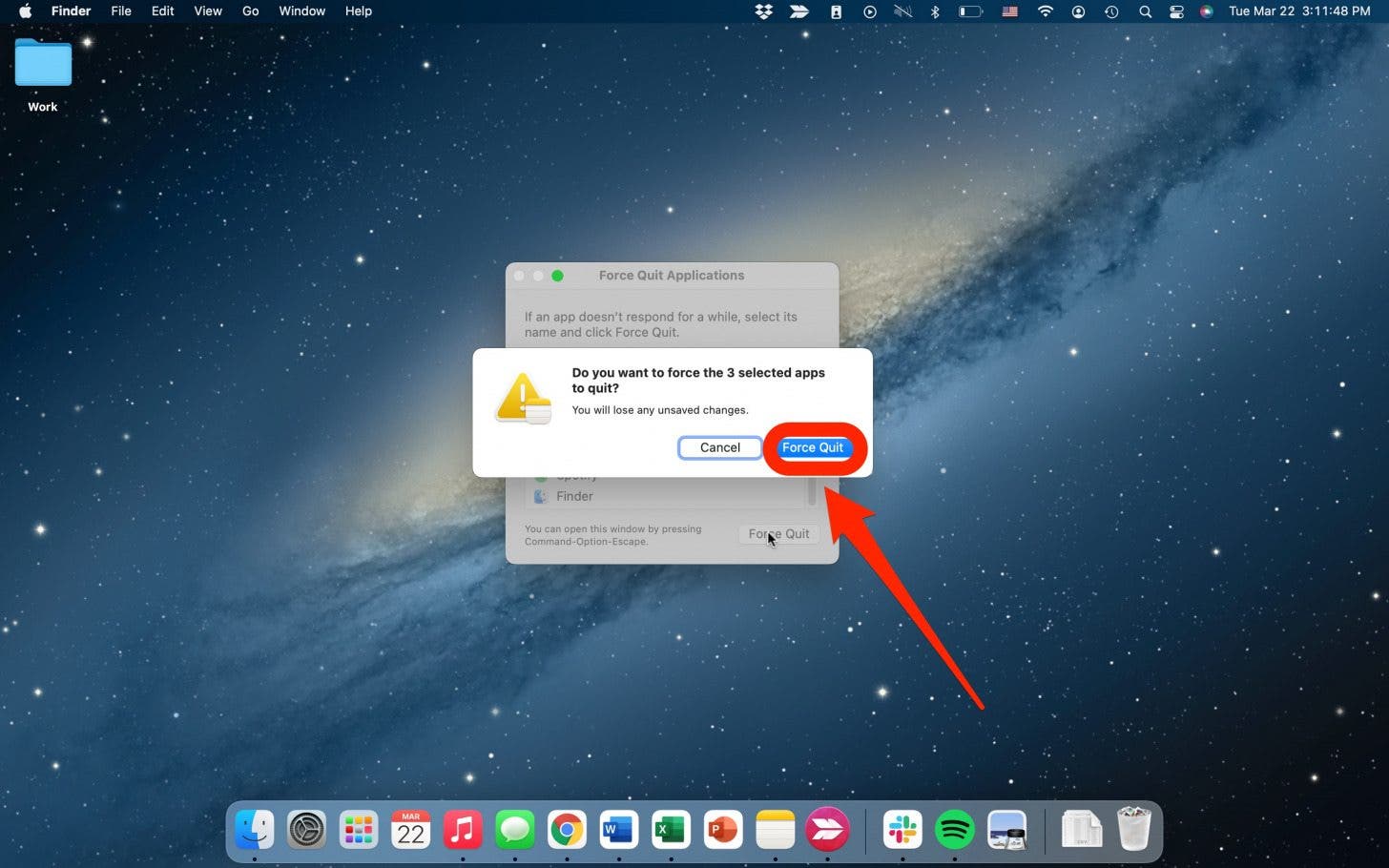Launch PowerPoint from the Dock
Viewport: 1389px width, 868px height.
(x=722, y=830)
